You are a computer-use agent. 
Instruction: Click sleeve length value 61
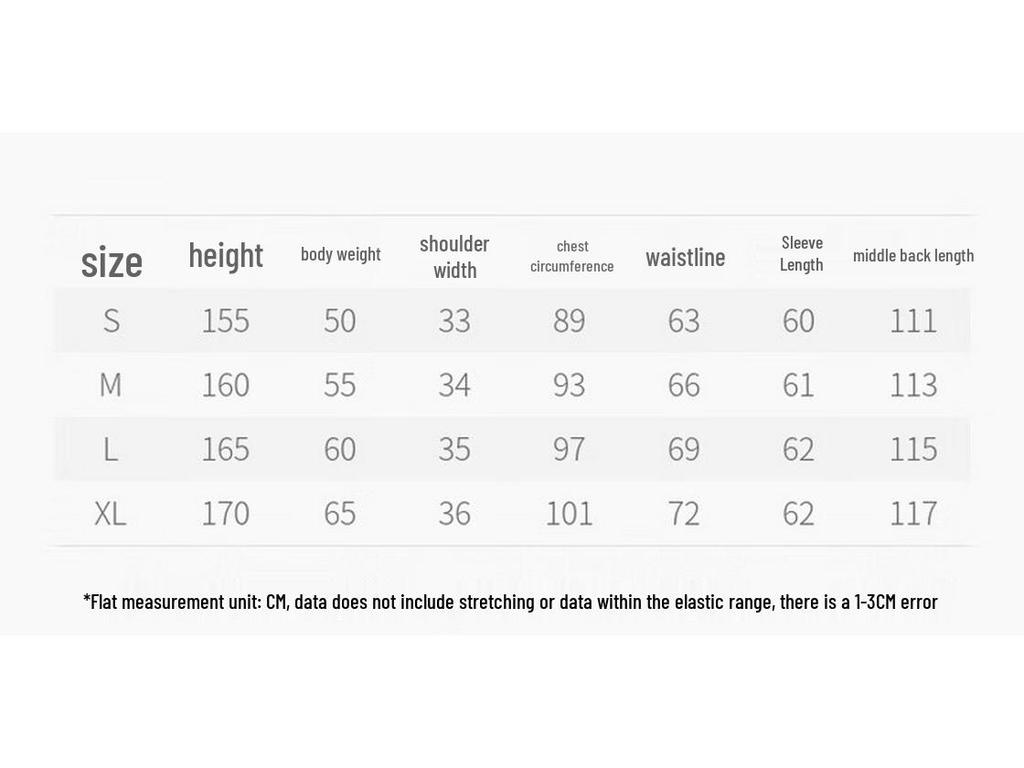point(798,385)
